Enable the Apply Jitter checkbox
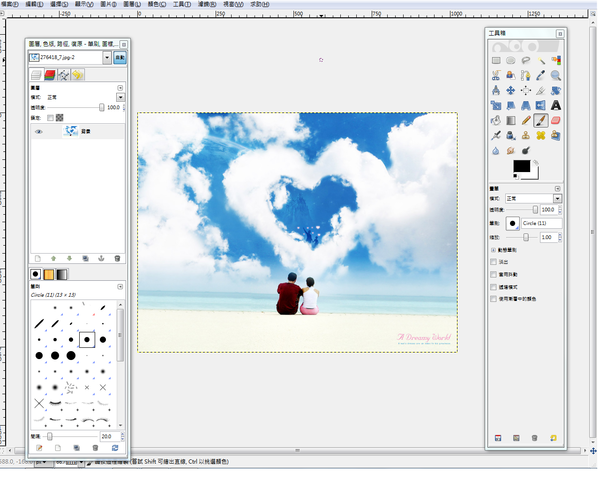600x480 pixels. [493, 274]
